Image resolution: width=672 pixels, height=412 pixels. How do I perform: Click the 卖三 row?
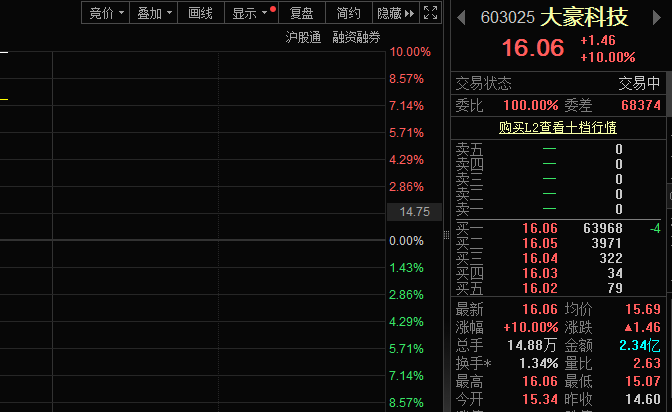point(558,179)
